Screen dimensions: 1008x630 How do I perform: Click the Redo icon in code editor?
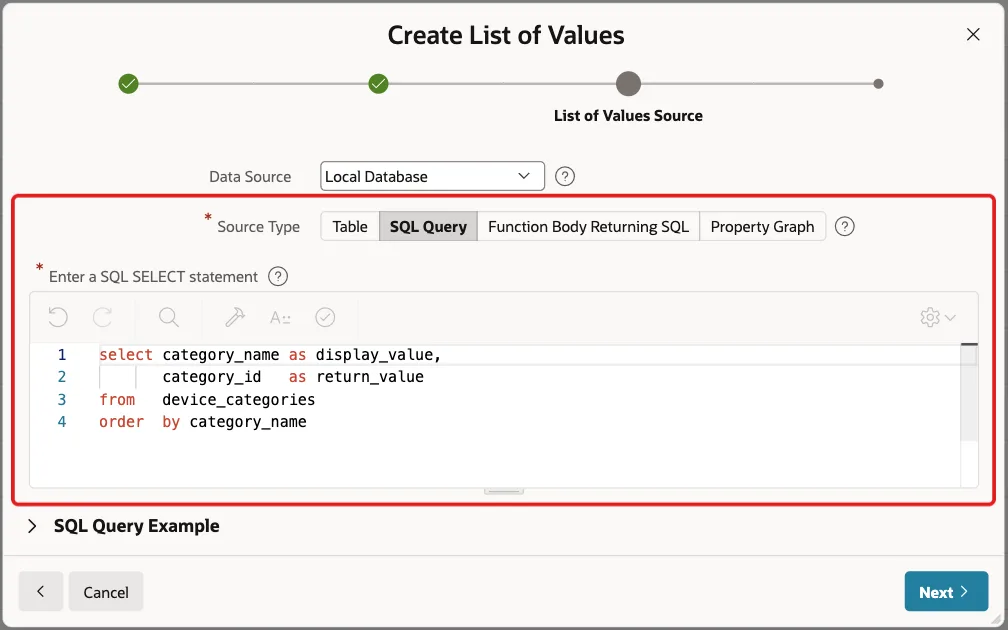(103, 317)
